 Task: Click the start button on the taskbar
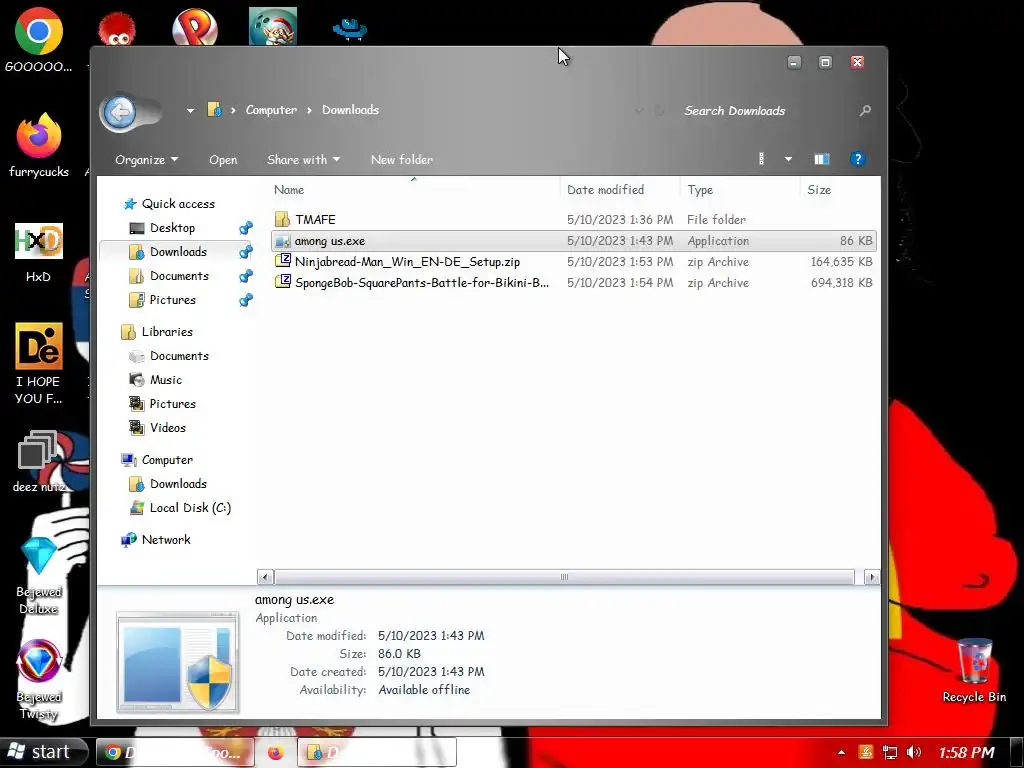pyautogui.click(x=42, y=752)
